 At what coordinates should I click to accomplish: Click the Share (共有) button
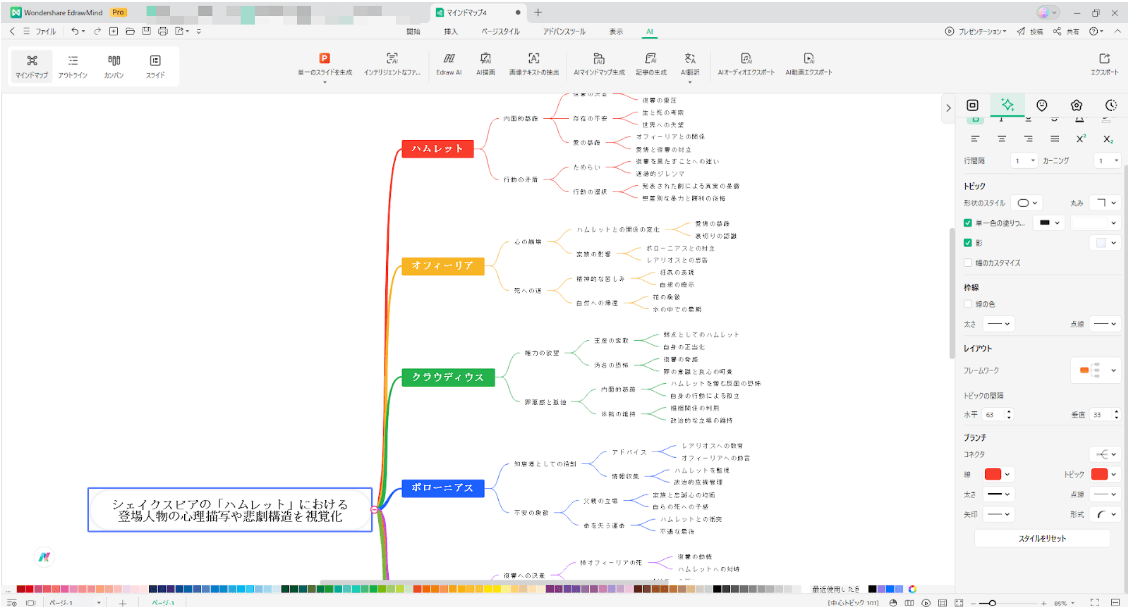1066,32
